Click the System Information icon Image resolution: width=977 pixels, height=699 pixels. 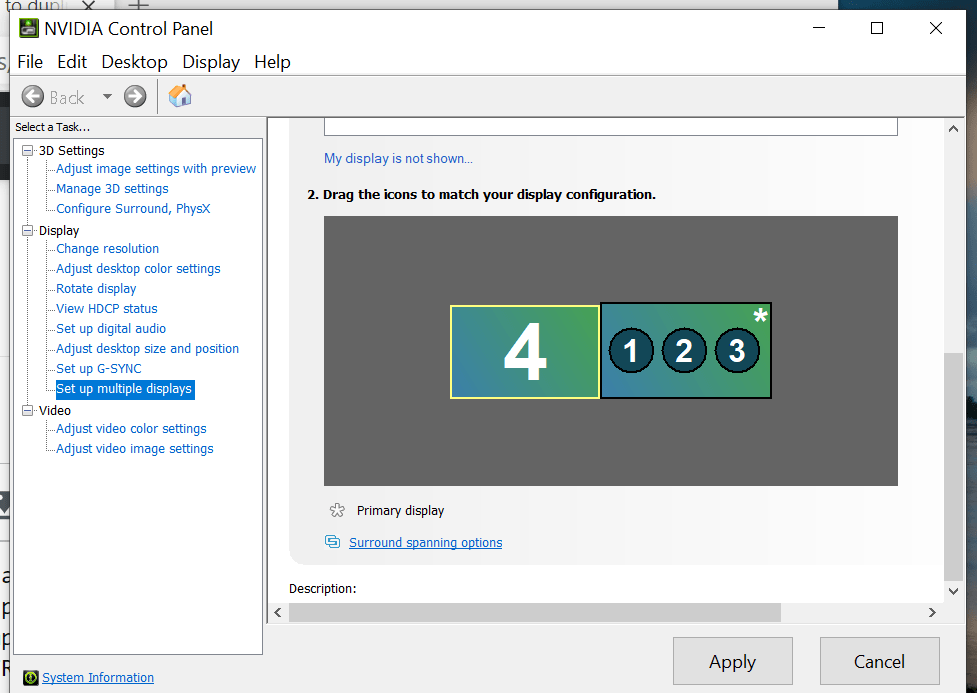(x=31, y=677)
